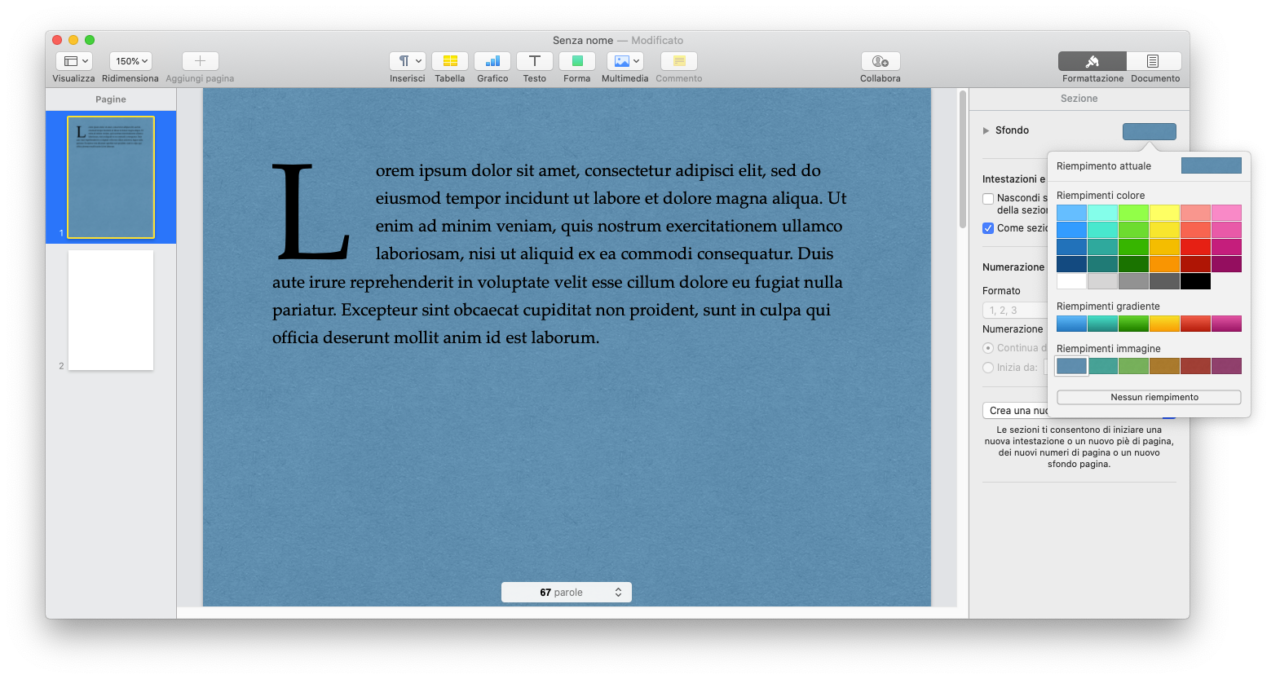Open the 150% zoom dropdown
This screenshot has width=1280, height=679.
click(130, 61)
